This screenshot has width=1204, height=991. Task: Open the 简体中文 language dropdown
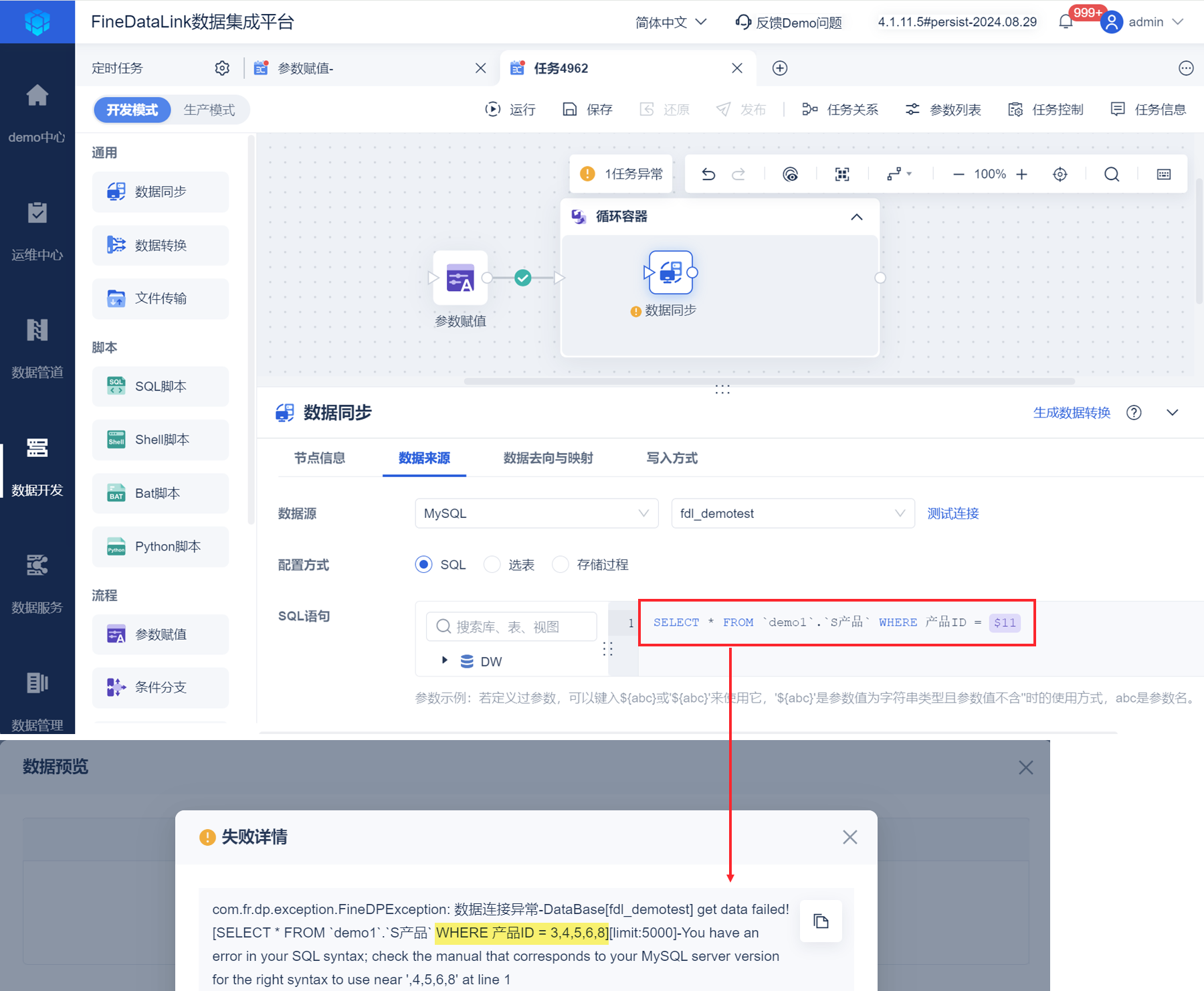coord(671,22)
